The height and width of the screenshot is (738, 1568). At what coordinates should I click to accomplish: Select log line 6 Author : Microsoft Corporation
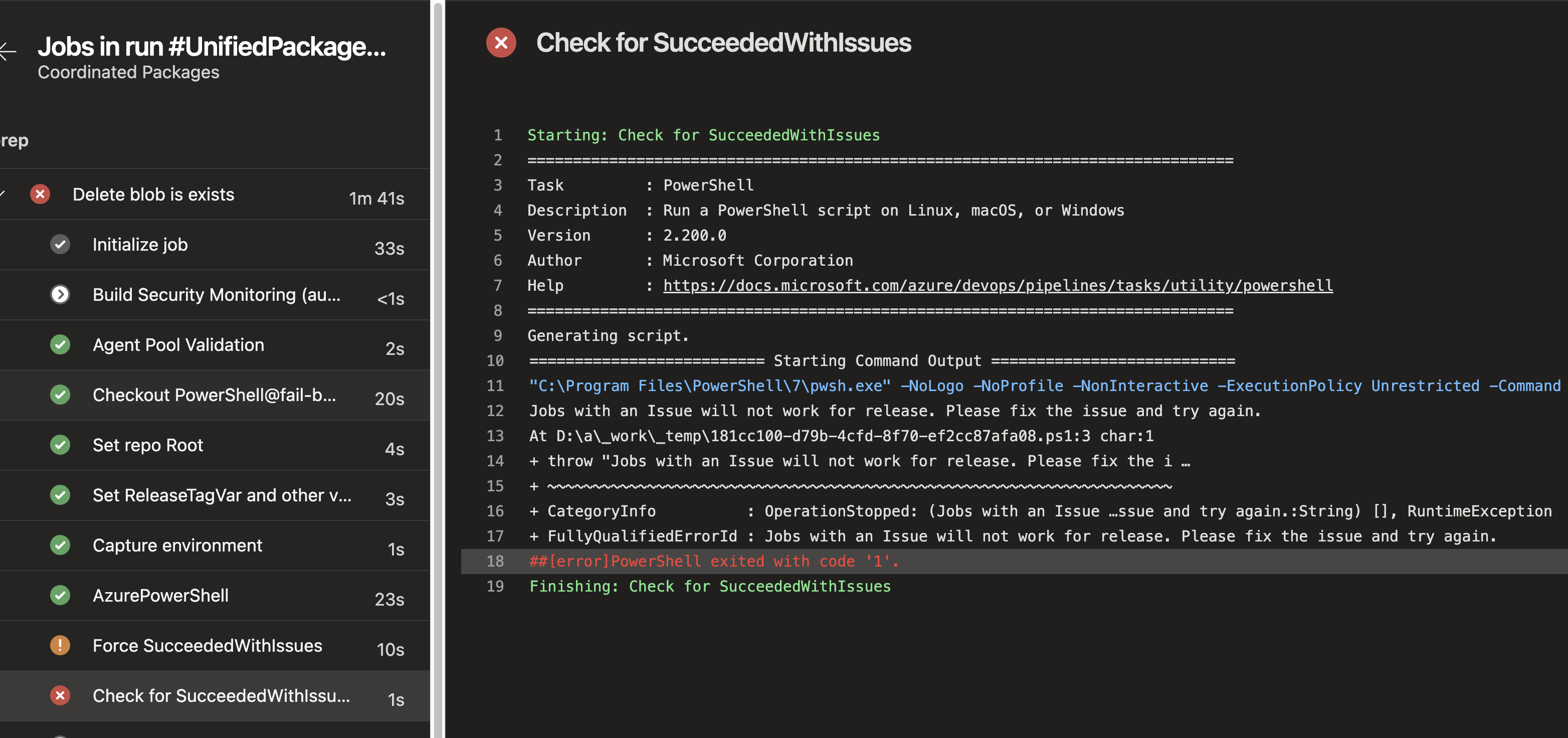(x=690, y=261)
